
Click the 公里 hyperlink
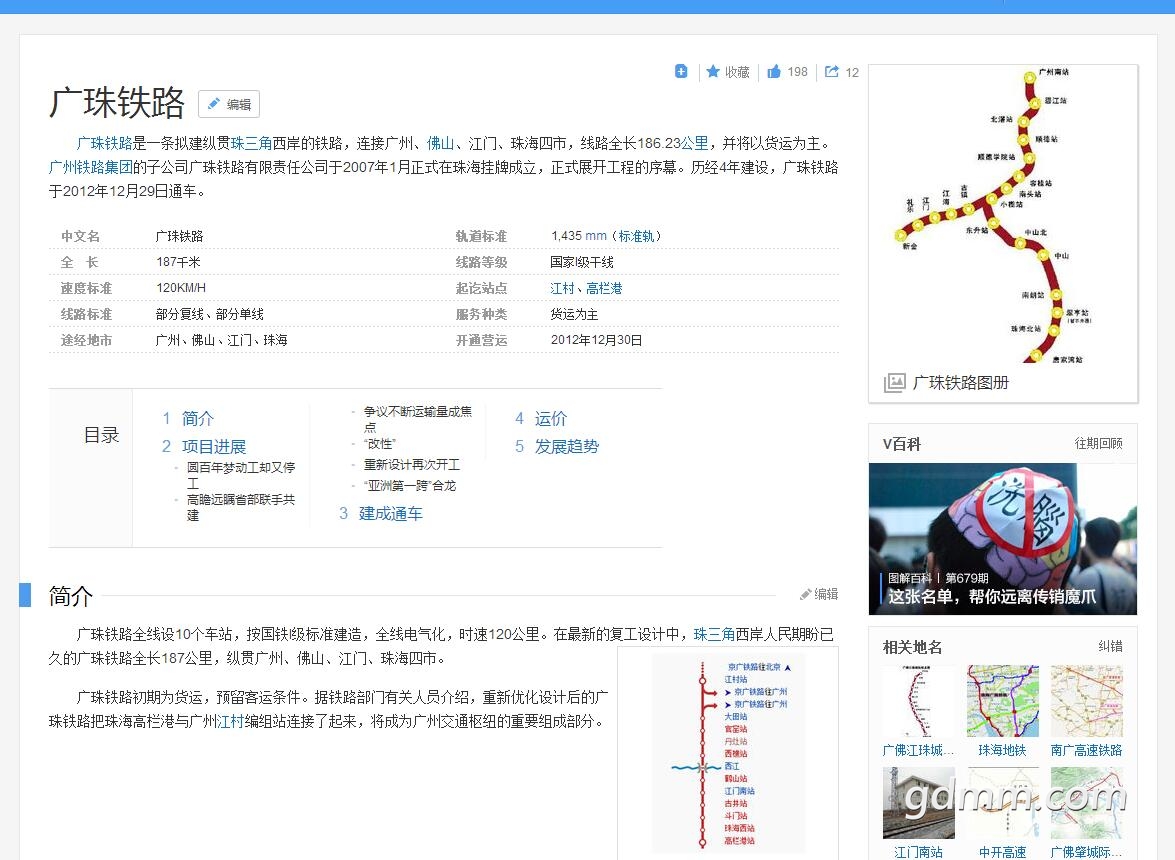pos(695,143)
